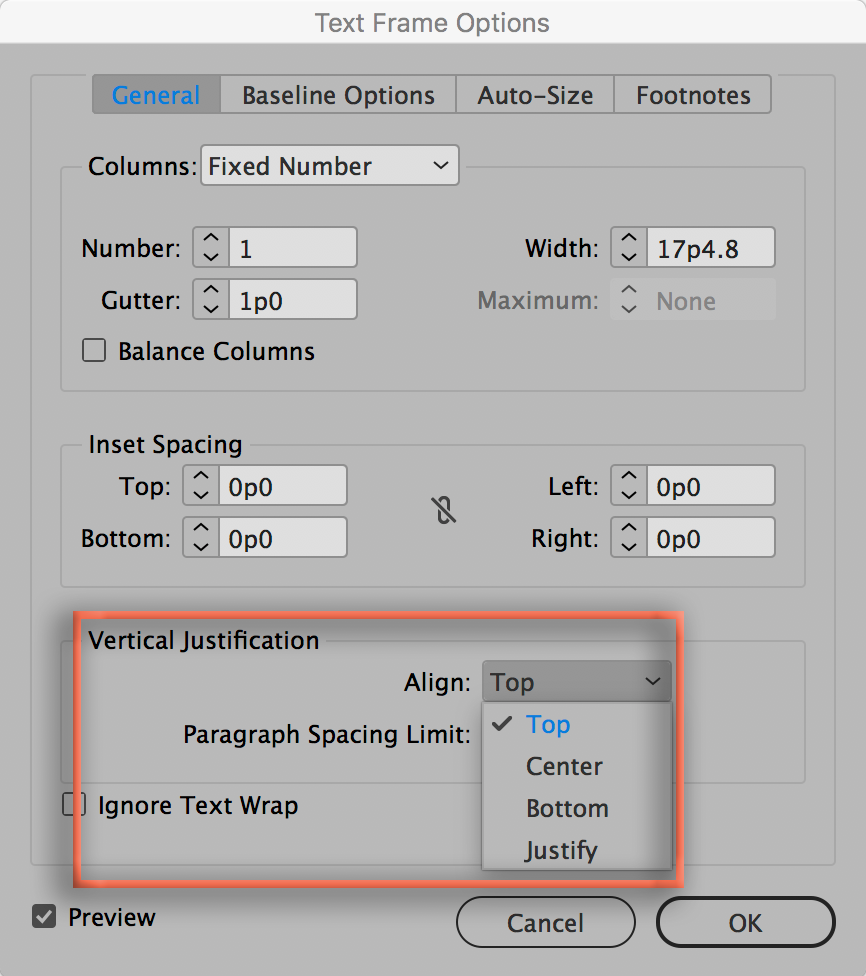
Task: Click the Bottom inset stepper arrows
Action: (201, 539)
